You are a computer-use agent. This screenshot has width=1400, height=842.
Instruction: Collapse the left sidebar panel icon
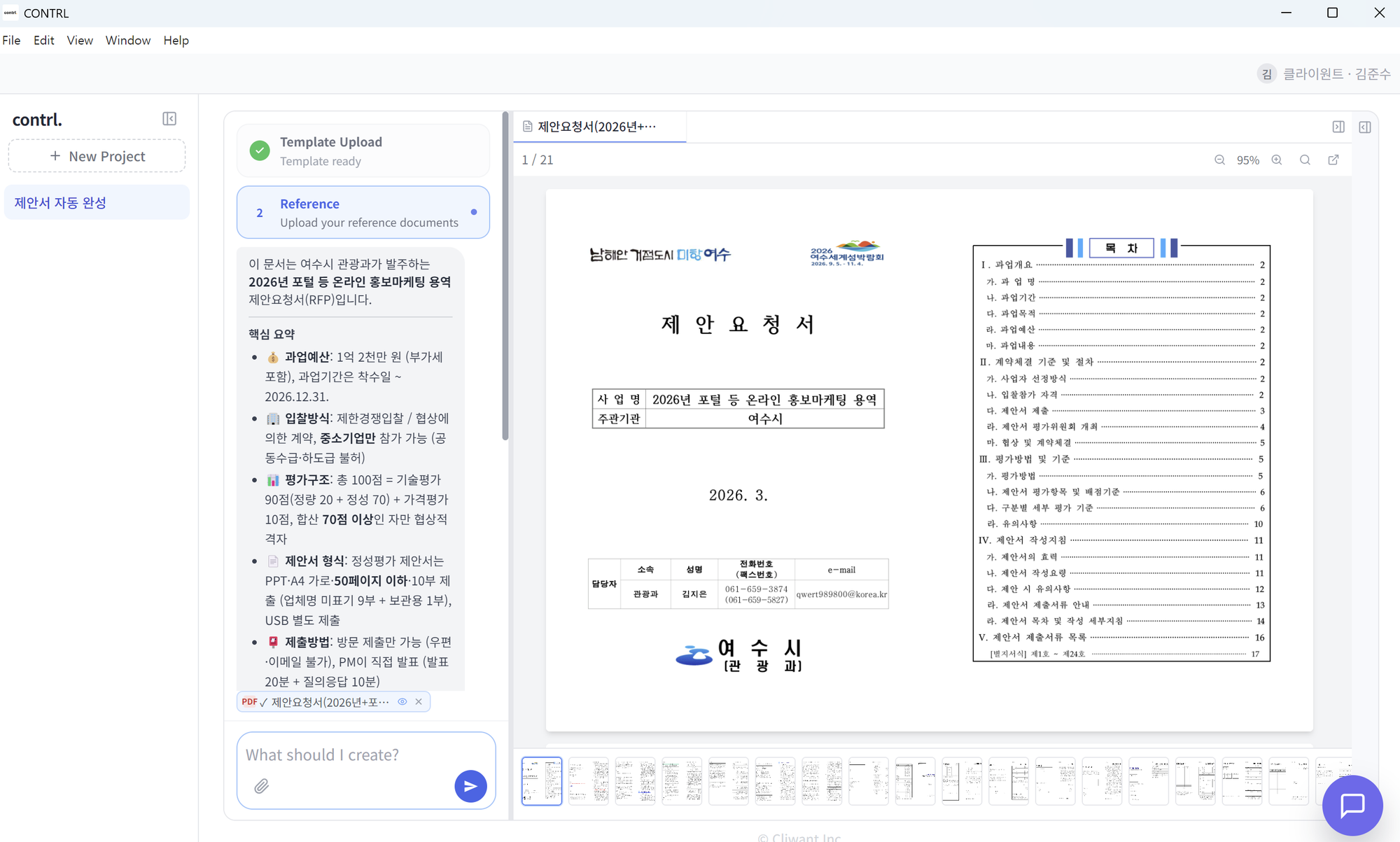(x=169, y=119)
